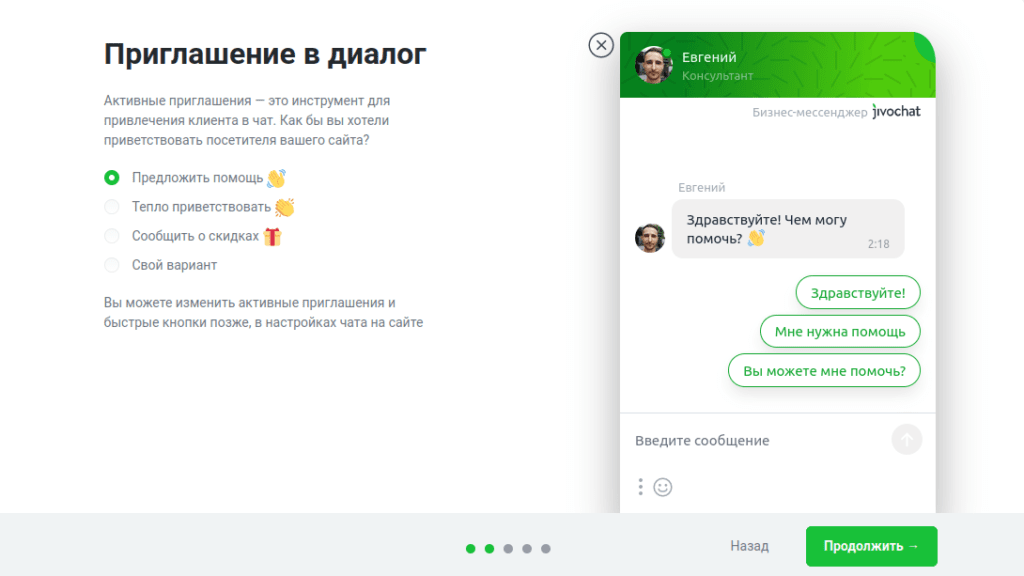
Task: Click the jivochat logo
Action: coord(896,112)
